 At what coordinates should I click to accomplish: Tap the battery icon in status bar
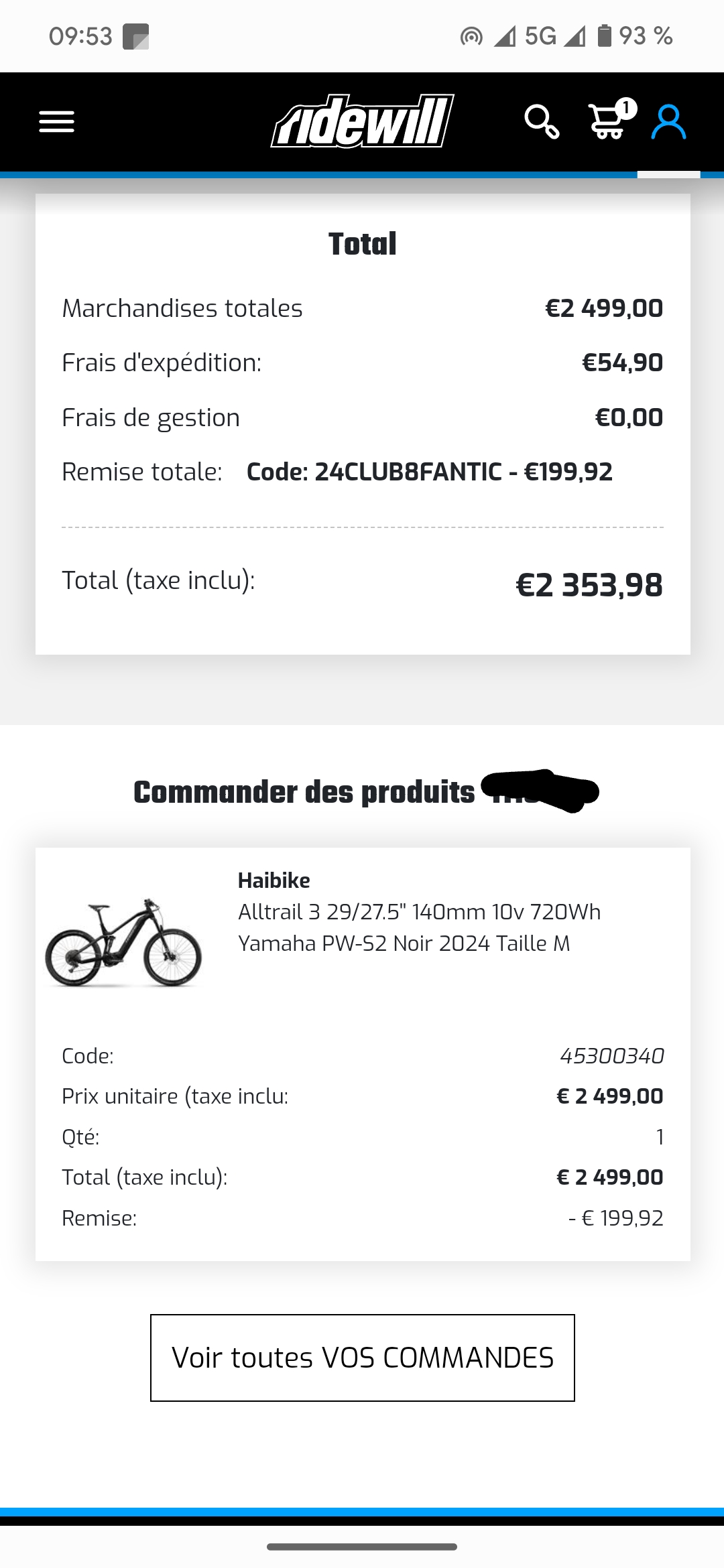coord(604,36)
